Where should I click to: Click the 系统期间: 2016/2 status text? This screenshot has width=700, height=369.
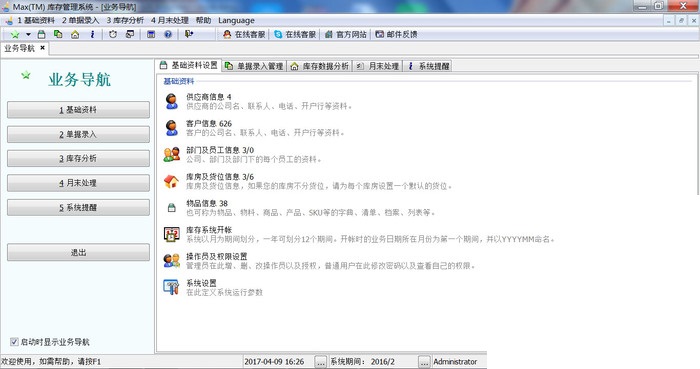(362, 362)
